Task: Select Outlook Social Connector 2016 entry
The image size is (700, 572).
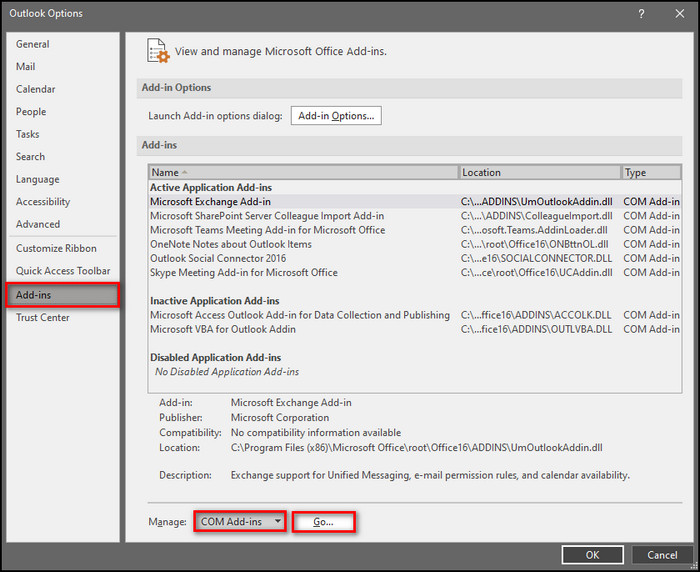Action: [217, 258]
